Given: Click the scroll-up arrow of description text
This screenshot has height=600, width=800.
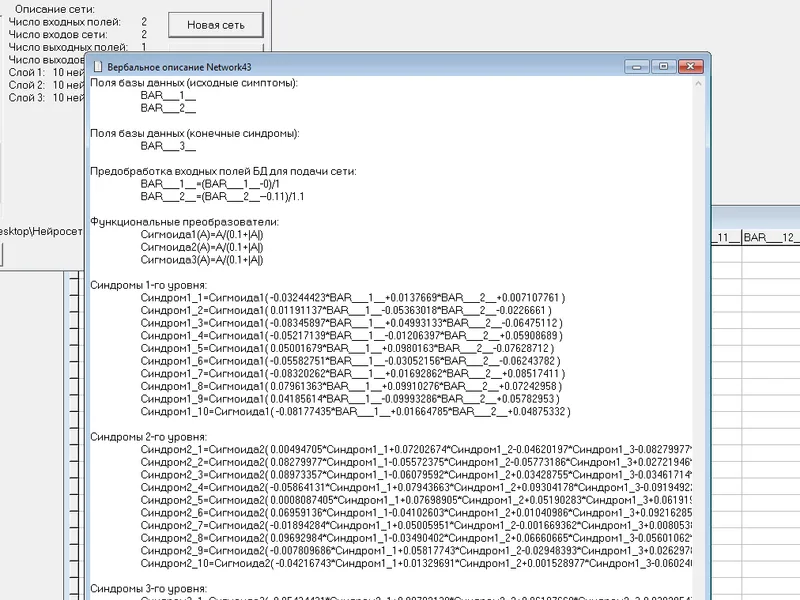Looking at the screenshot, I should tap(698, 84).
